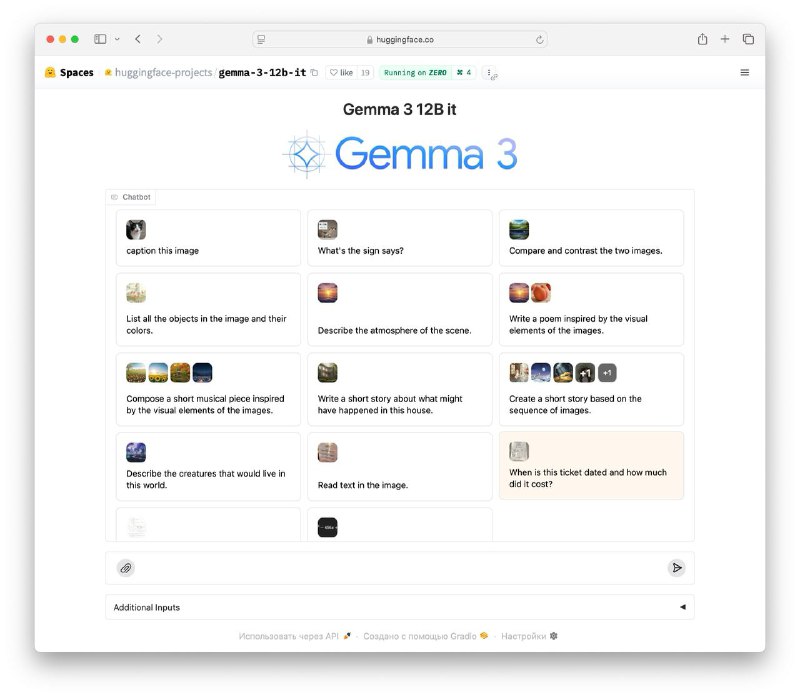Open 'Создано с помощью Gradio' link
This screenshot has width=800, height=697.
click(x=425, y=636)
